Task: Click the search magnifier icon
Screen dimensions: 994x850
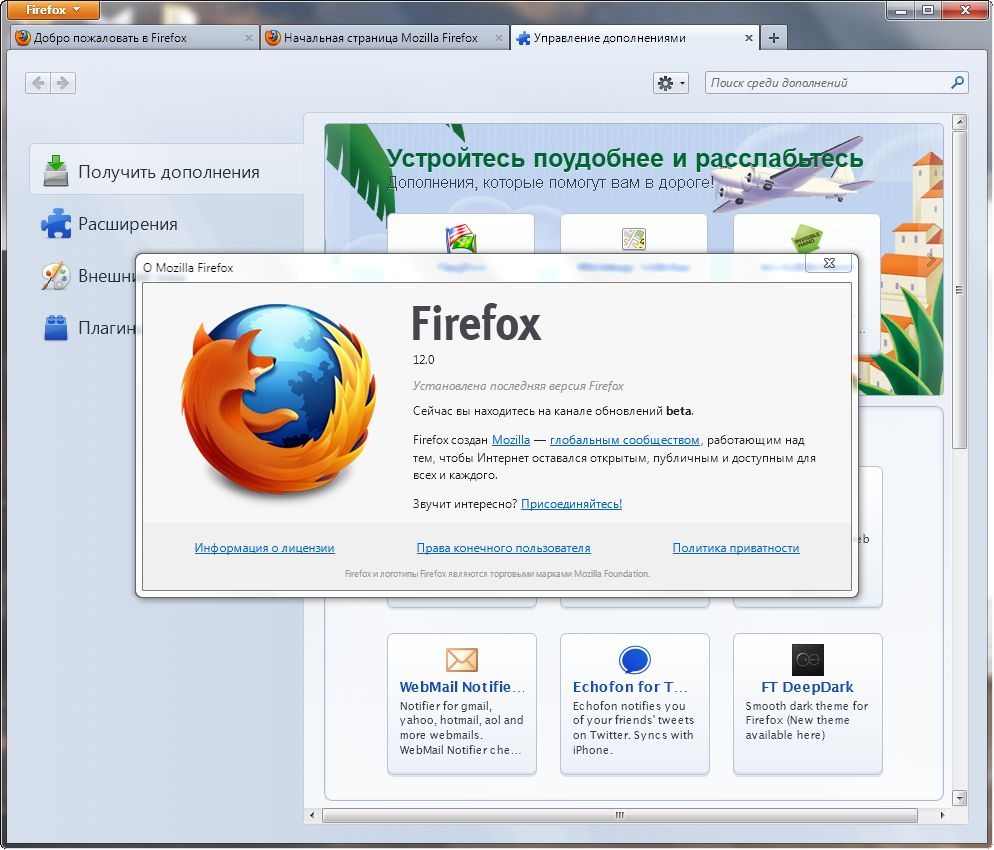Action: [x=957, y=83]
